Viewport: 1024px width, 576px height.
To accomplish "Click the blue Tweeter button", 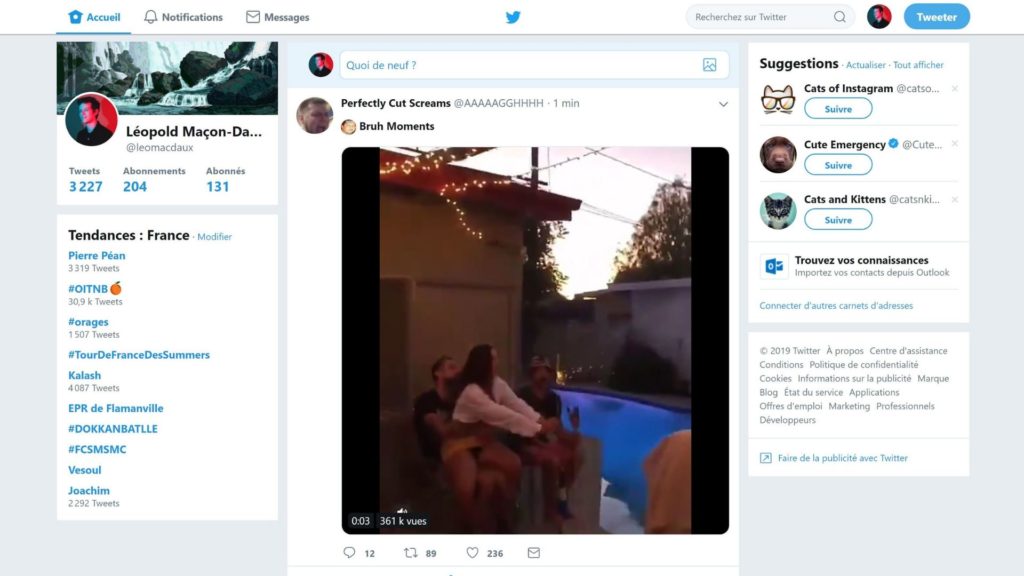I will 936,17.
